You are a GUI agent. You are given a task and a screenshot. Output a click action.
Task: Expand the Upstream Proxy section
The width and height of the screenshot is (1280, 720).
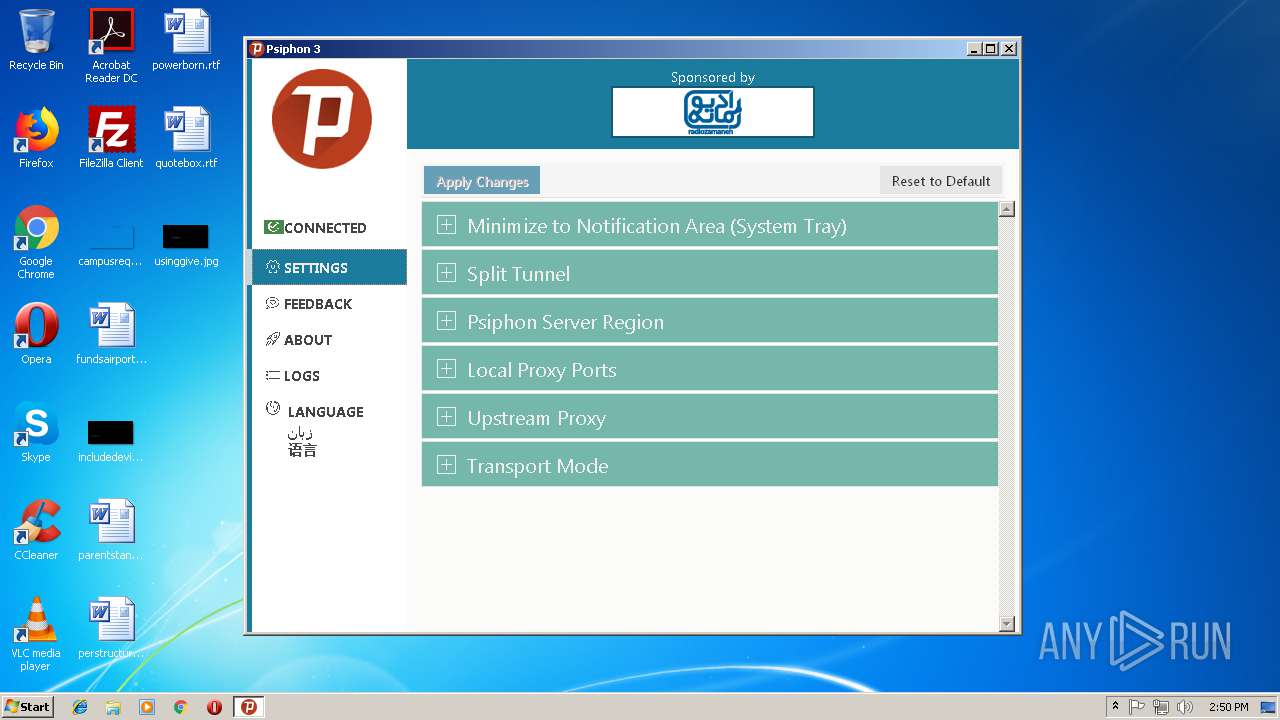click(710, 417)
